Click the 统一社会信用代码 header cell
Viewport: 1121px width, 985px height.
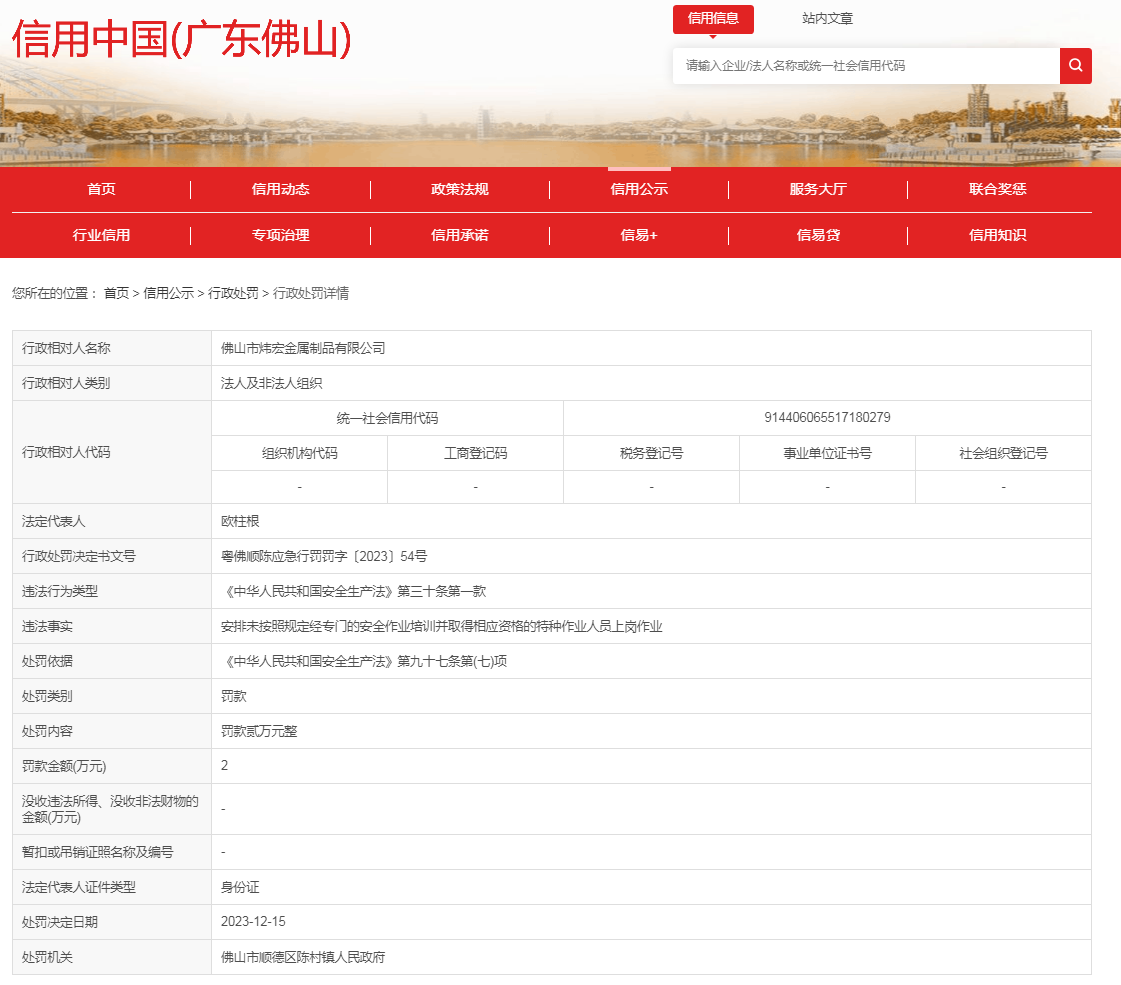(x=387, y=418)
